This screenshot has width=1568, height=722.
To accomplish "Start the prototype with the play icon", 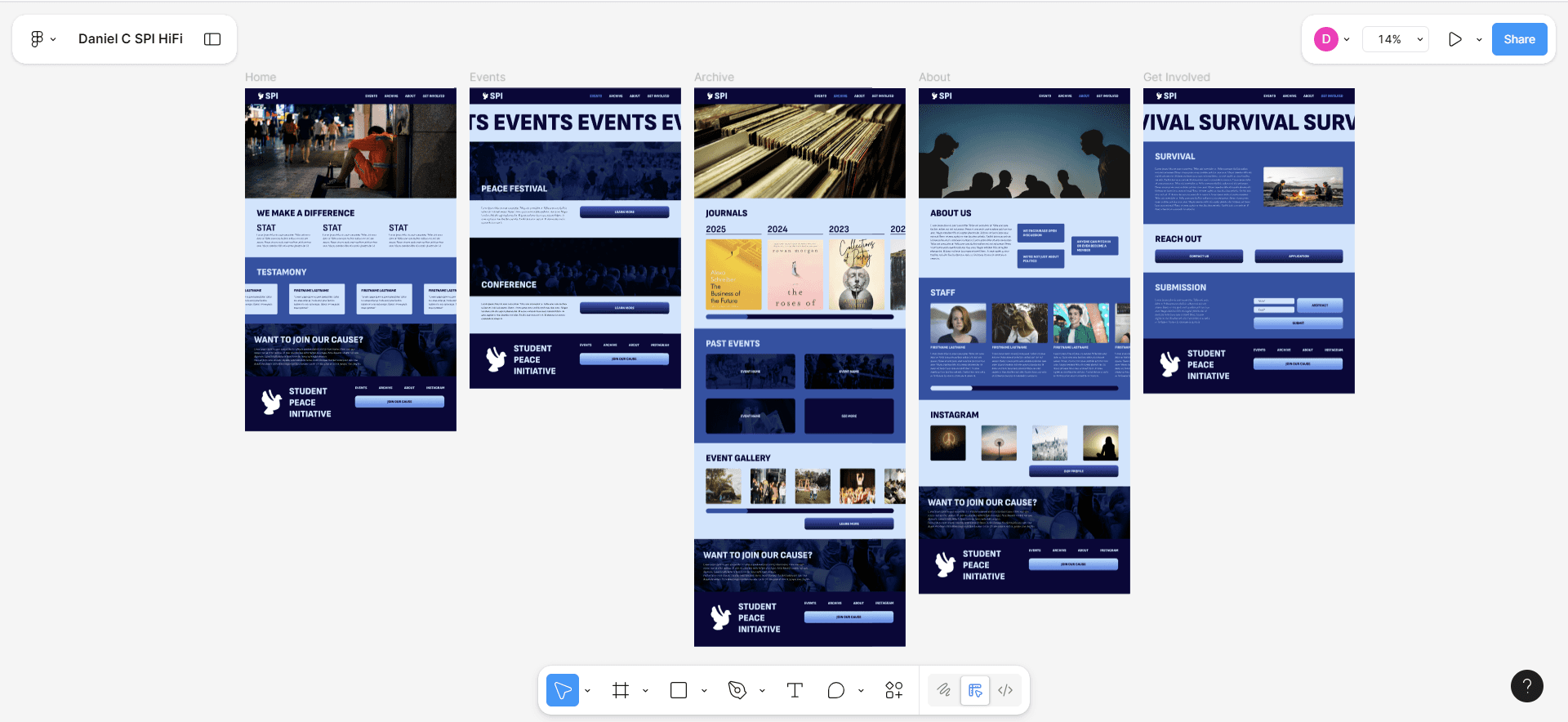I will (x=1454, y=39).
